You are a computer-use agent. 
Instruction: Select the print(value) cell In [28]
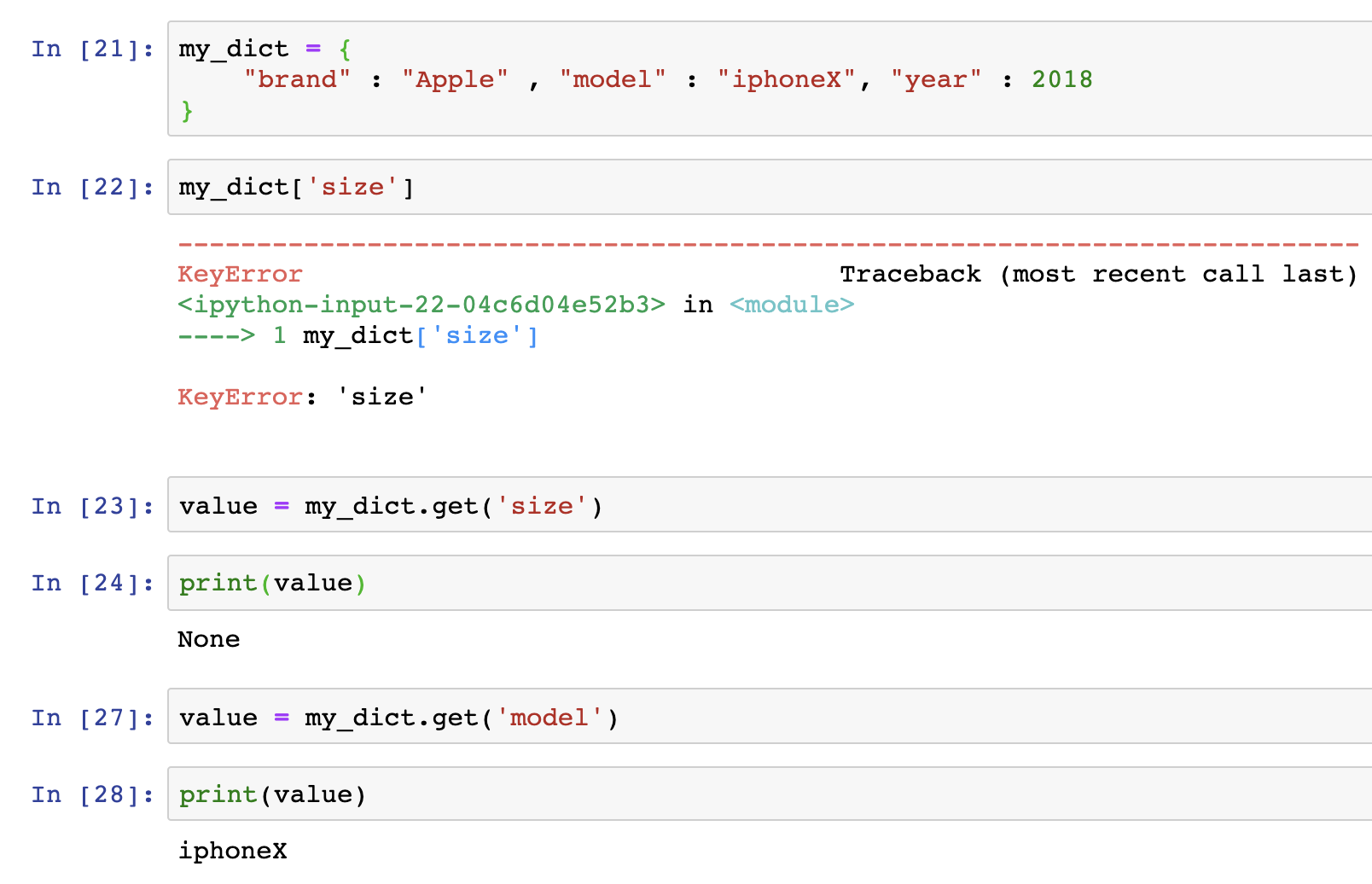pos(270,794)
